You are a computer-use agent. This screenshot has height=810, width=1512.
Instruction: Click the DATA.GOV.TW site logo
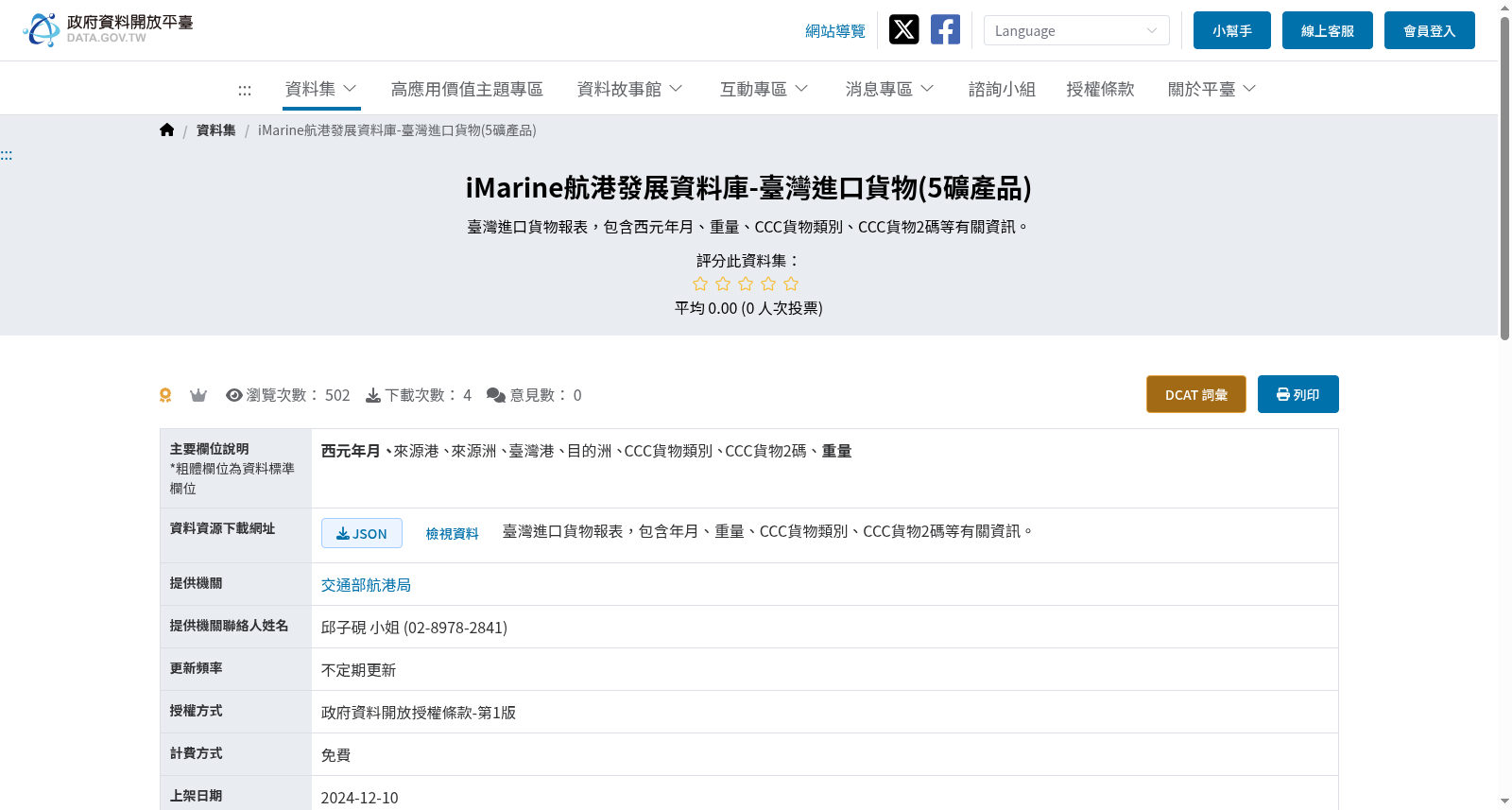tap(108, 29)
